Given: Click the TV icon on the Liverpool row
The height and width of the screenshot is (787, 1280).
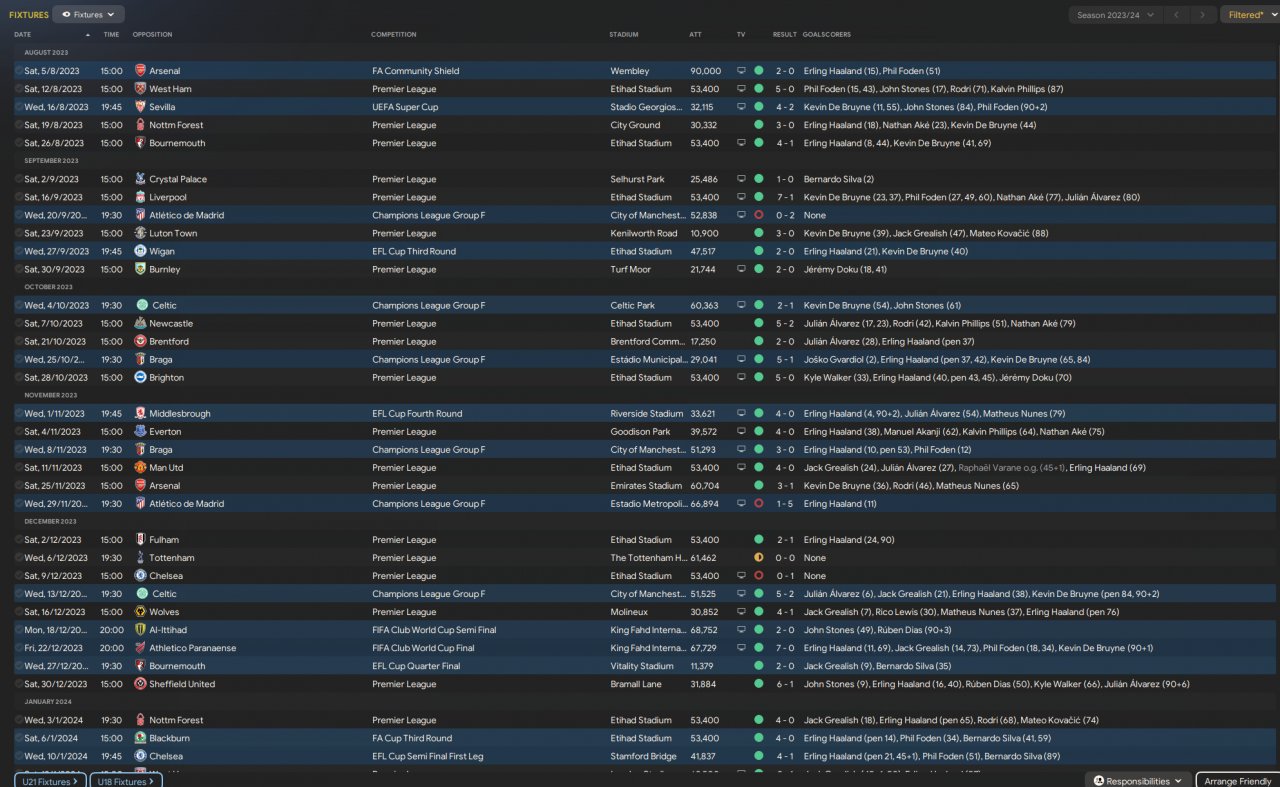Looking at the screenshot, I should (x=741, y=197).
